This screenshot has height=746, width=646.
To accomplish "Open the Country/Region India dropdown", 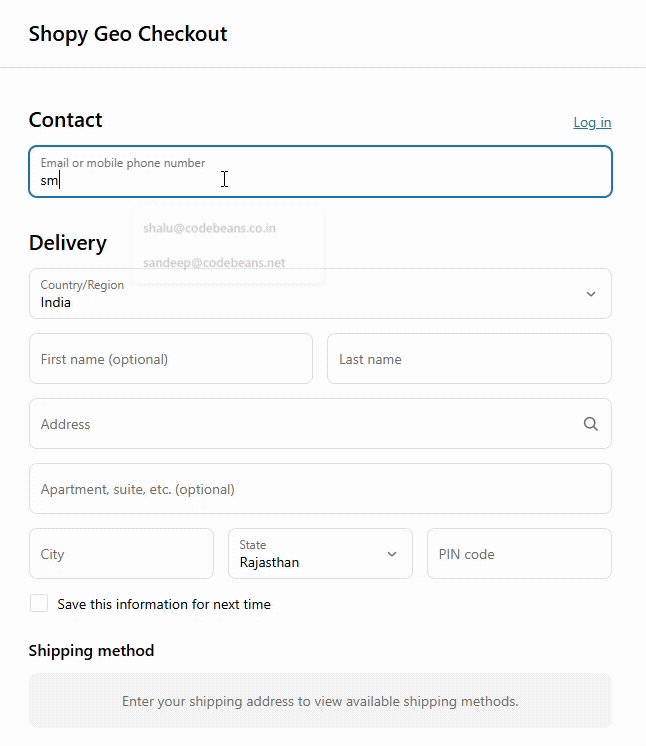I will click(320, 294).
